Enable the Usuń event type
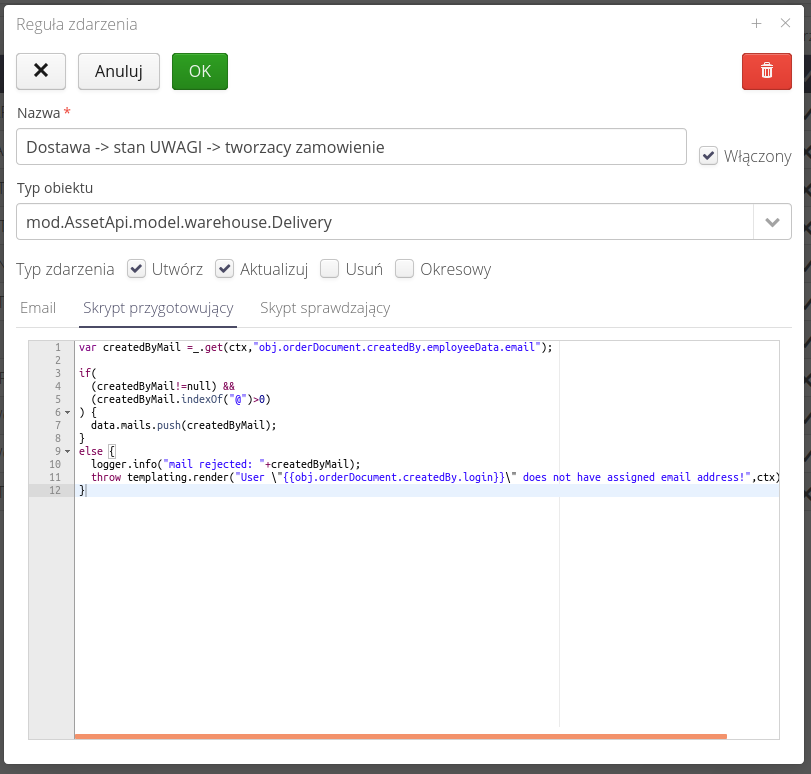The width and height of the screenshot is (811, 774). tap(329, 269)
